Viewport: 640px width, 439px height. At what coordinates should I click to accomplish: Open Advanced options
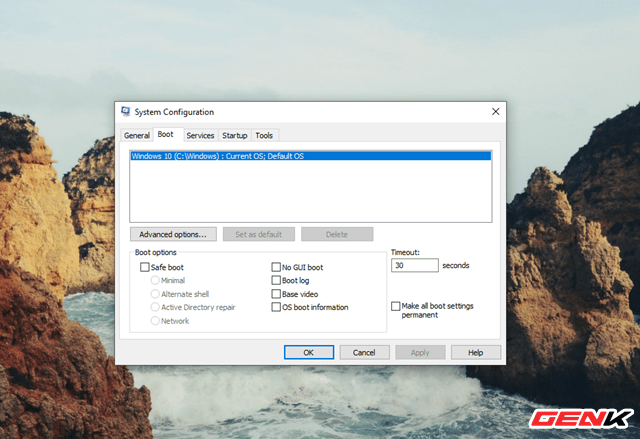[173, 234]
